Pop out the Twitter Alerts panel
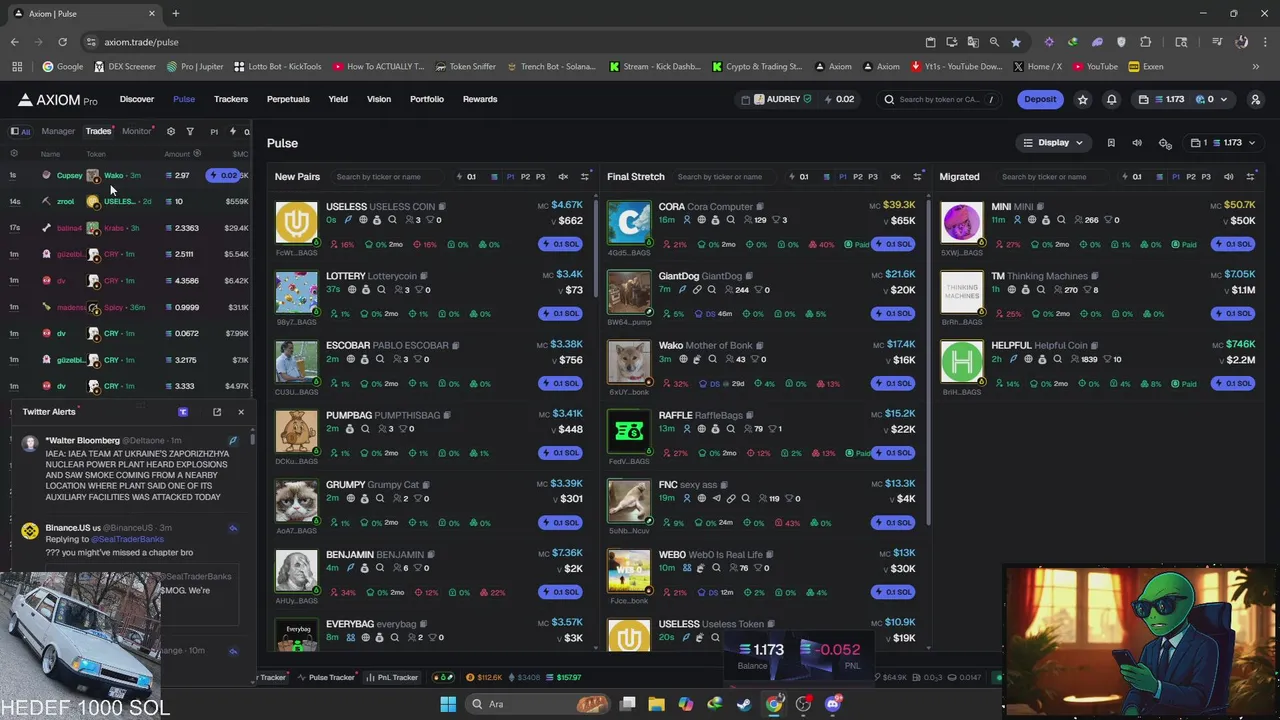The width and height of the screenshot is (1280, 720). point(217,412)
